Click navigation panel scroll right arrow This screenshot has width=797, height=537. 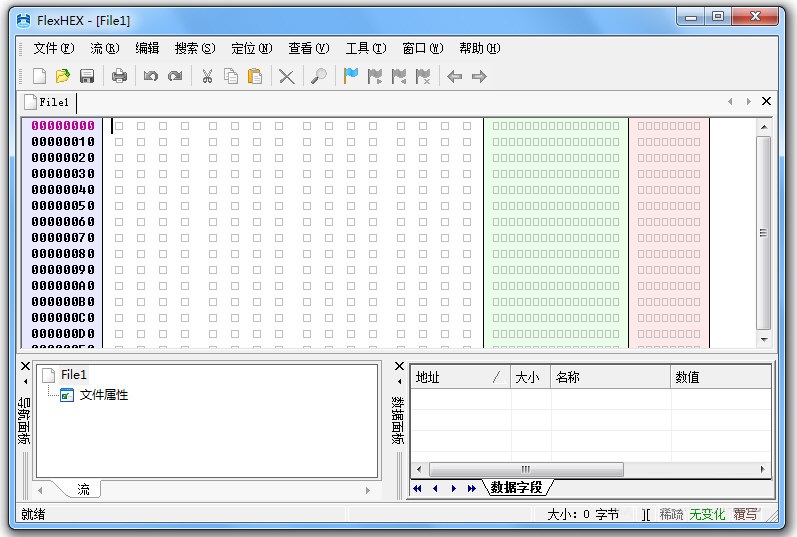[367, 490]
